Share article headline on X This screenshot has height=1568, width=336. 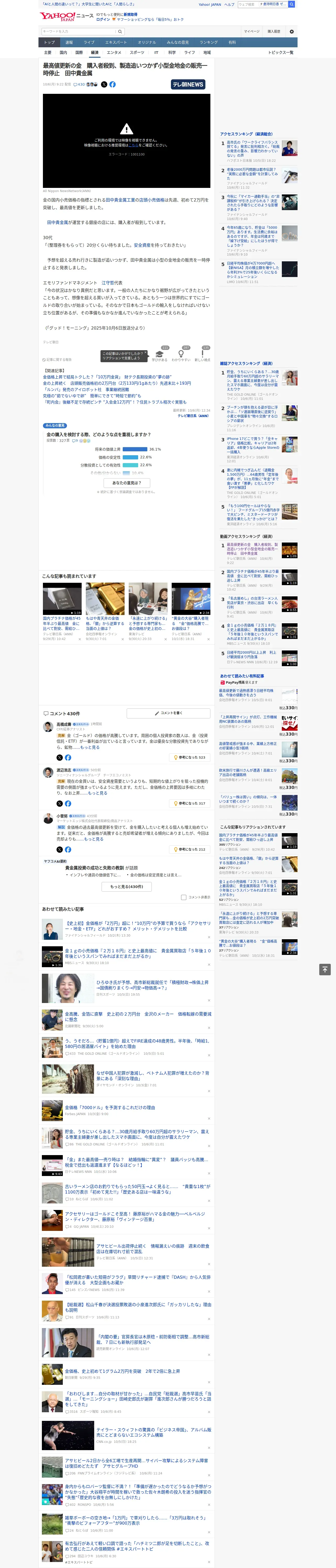click(104, 85)
